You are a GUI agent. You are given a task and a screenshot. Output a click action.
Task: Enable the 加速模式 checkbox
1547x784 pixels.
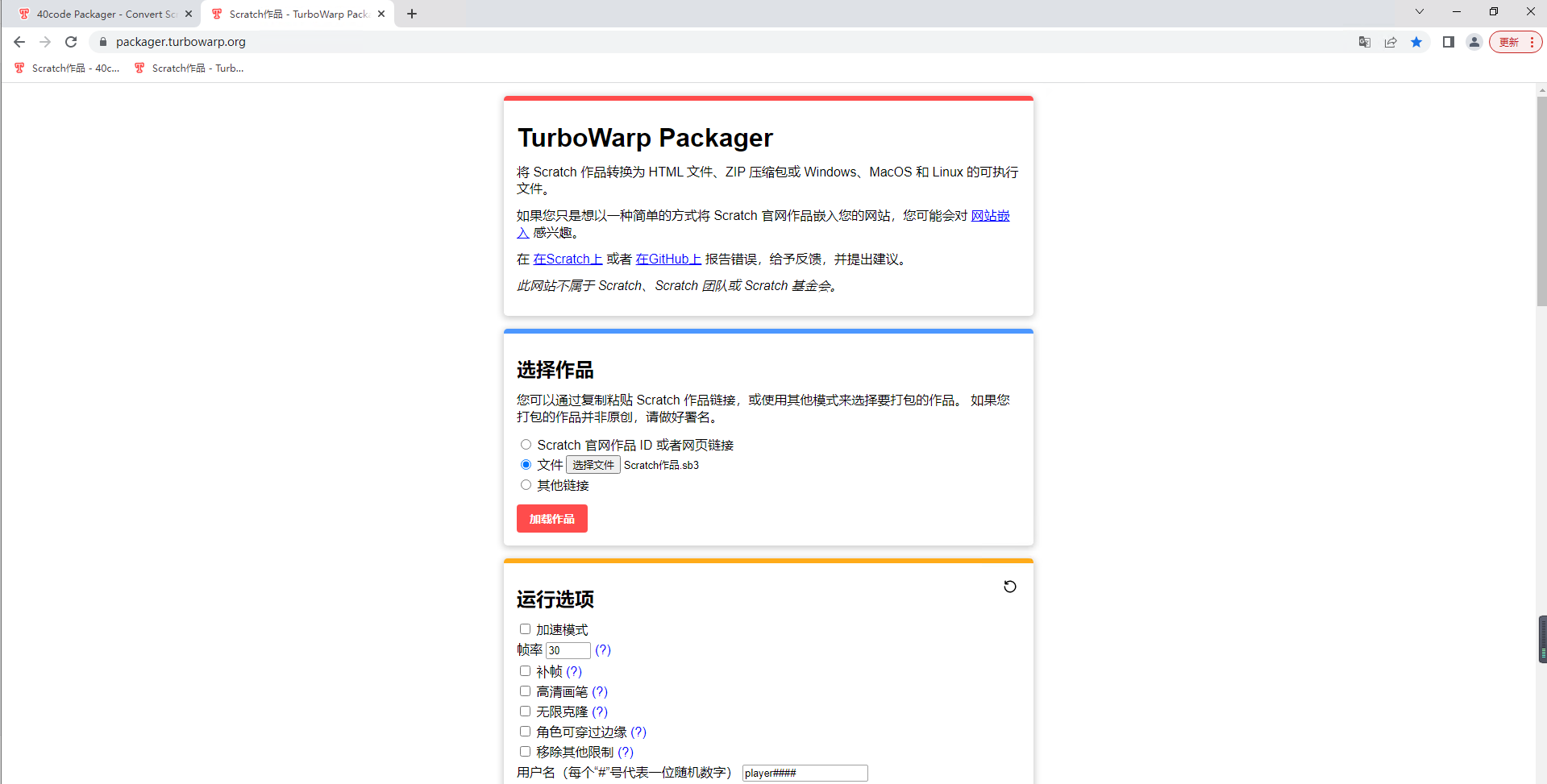click(525, 629)
